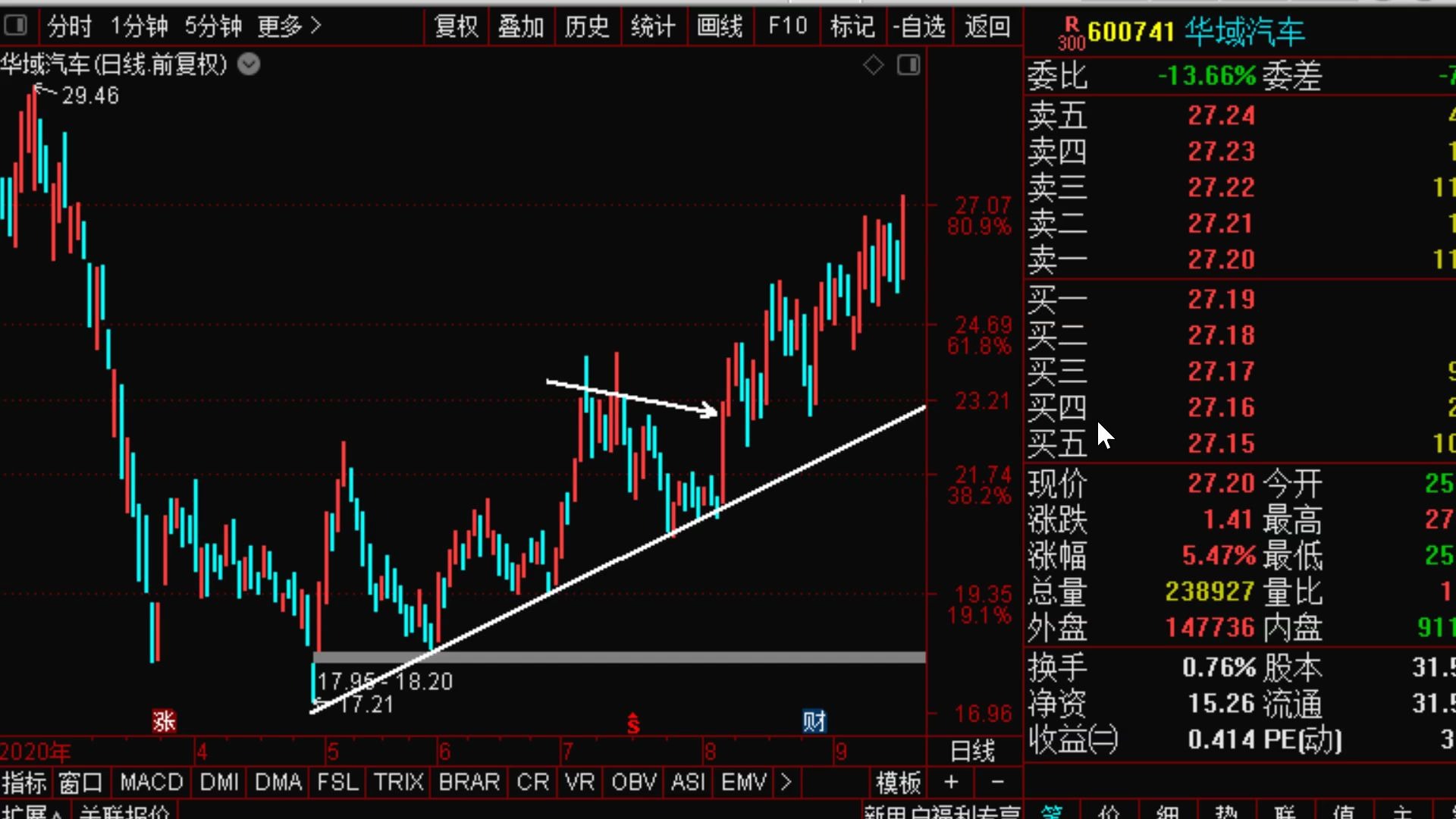
Task: Click 总量 value 238927
Action: coord(1210,591)
